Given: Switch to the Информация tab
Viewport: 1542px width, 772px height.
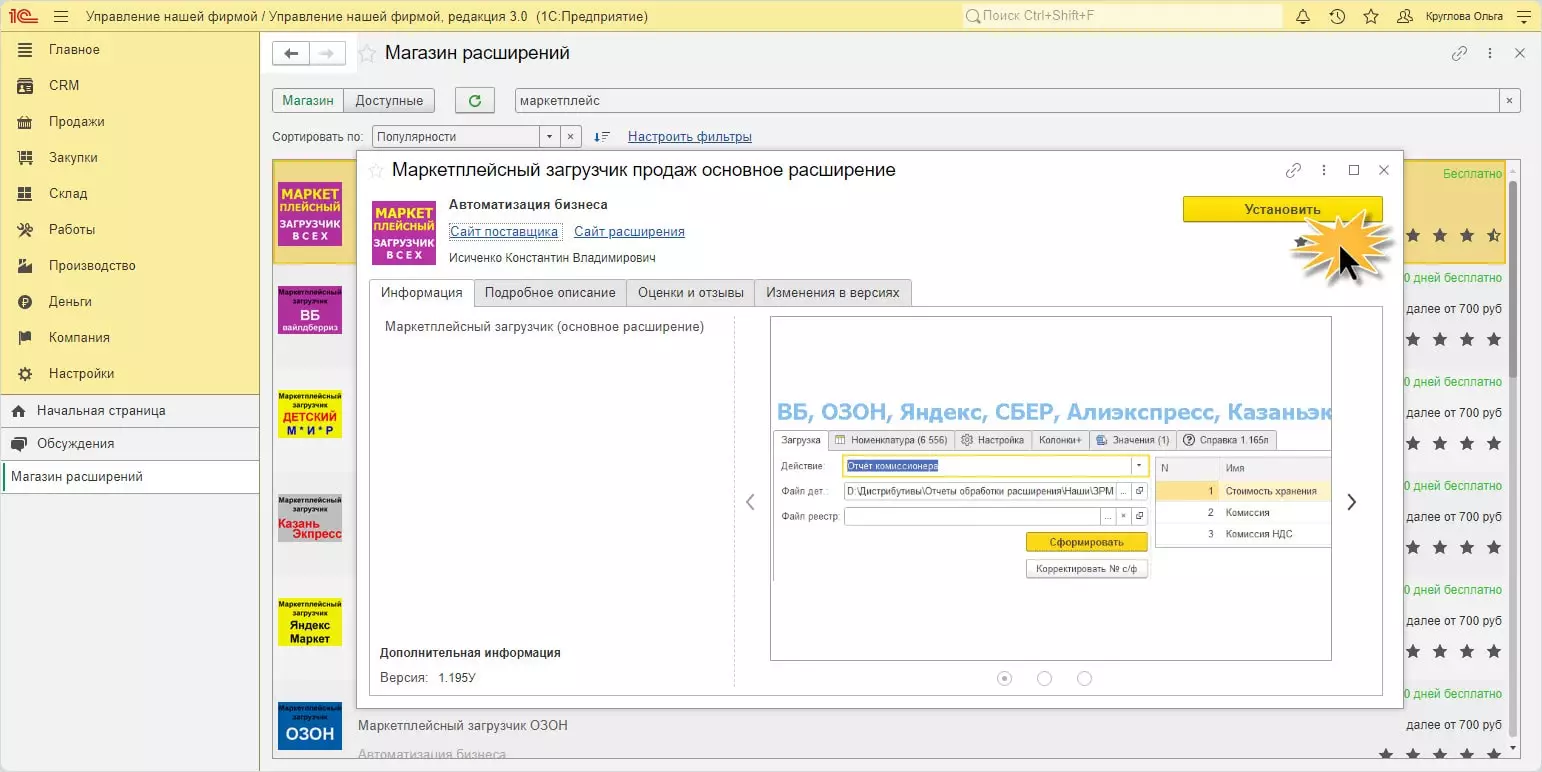Looking at the screenshot, I should pyautogui.click(x=421, y=293).
